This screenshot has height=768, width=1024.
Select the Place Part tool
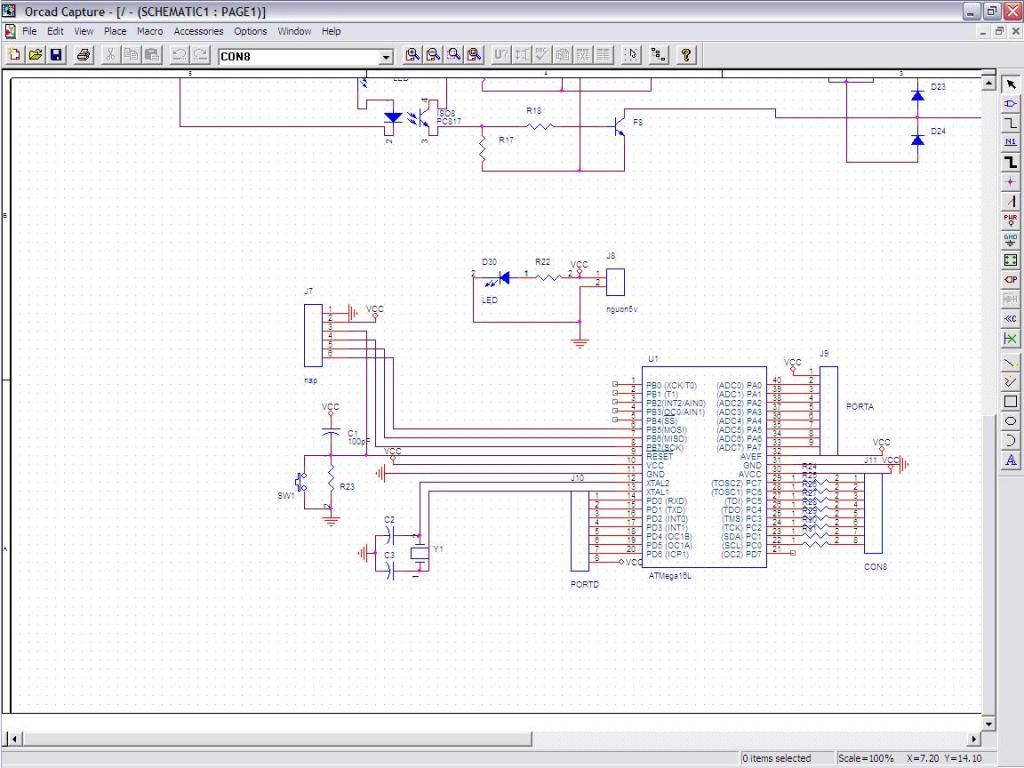tap(1010, 103)
